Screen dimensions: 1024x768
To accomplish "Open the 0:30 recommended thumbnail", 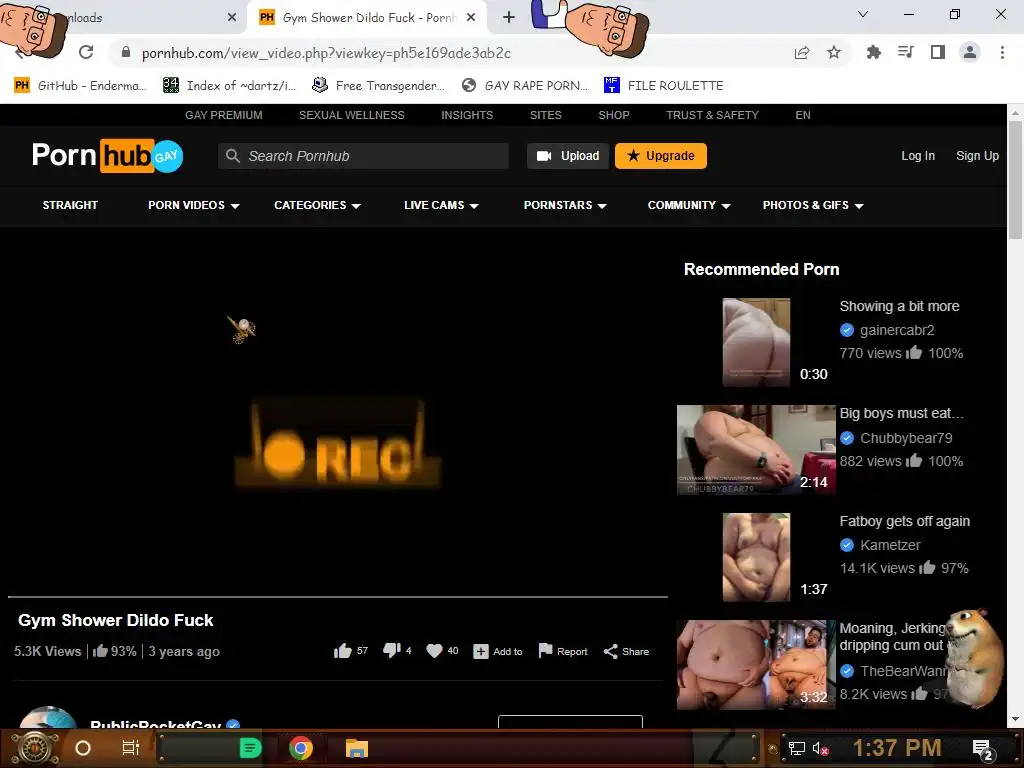I will coord(756,342).
